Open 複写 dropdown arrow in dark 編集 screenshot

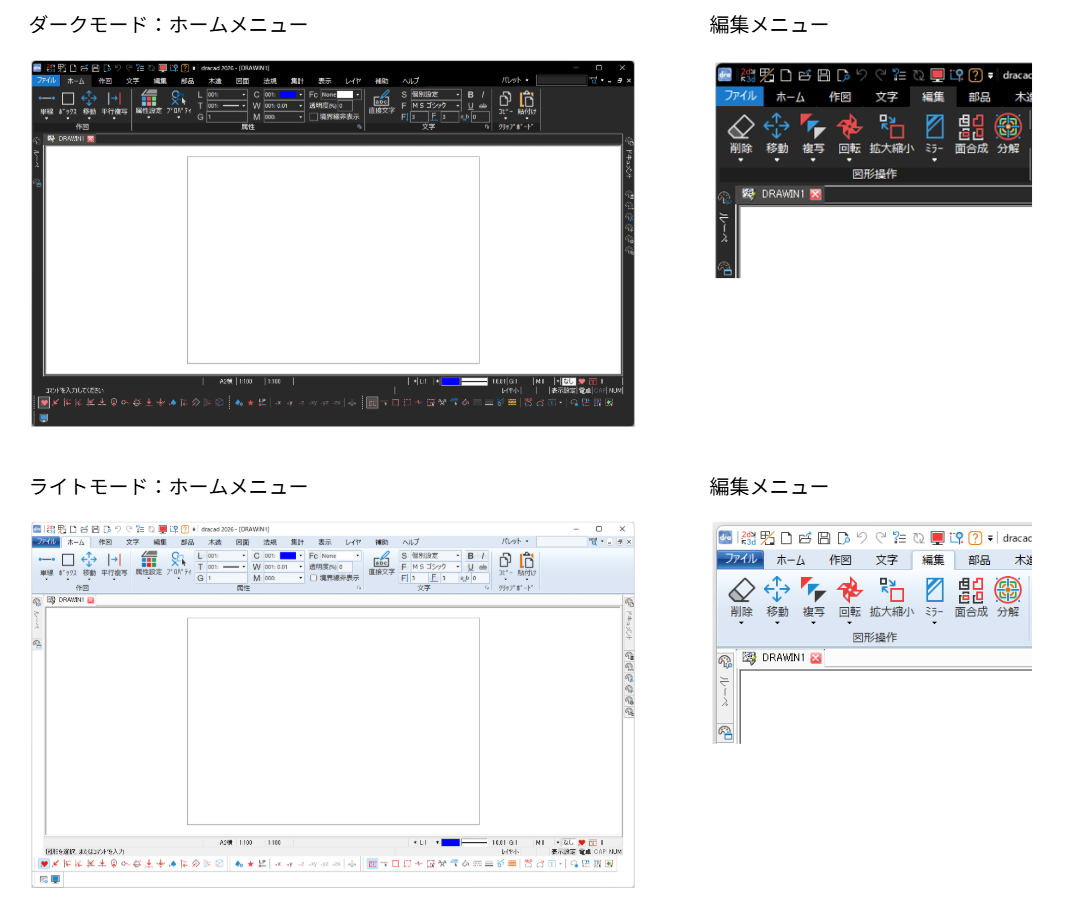click(813, 160)
